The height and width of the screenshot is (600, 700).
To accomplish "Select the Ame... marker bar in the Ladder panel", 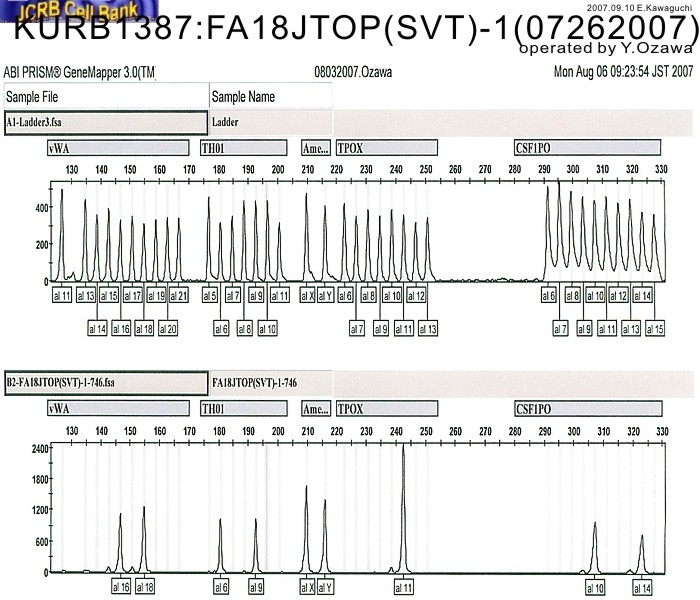I will pos(315,148).
